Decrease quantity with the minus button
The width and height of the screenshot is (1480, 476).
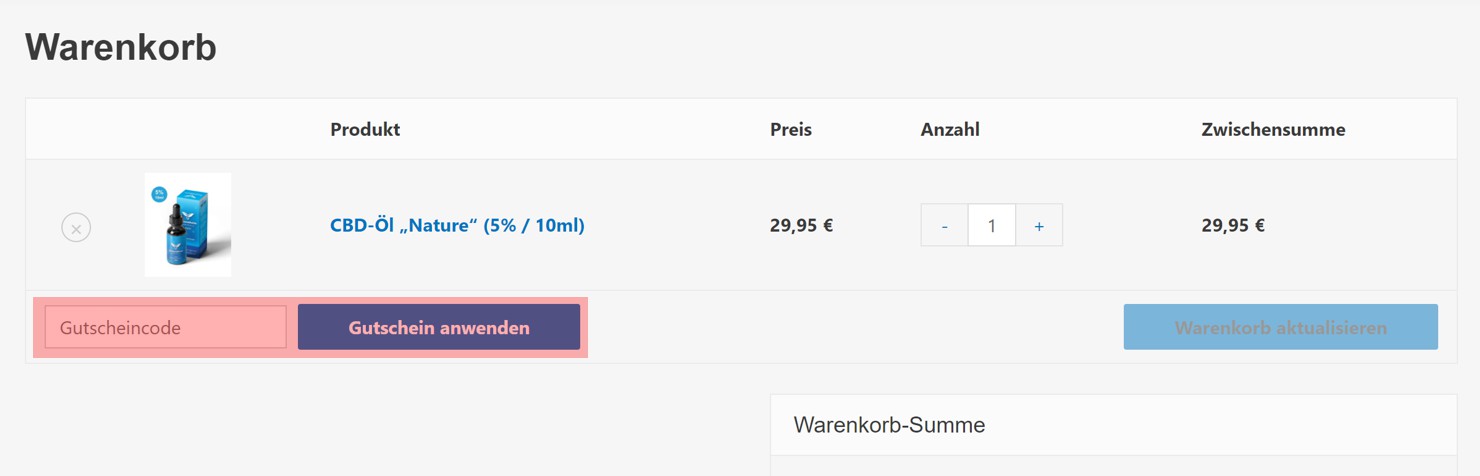(x=944, y=226)
